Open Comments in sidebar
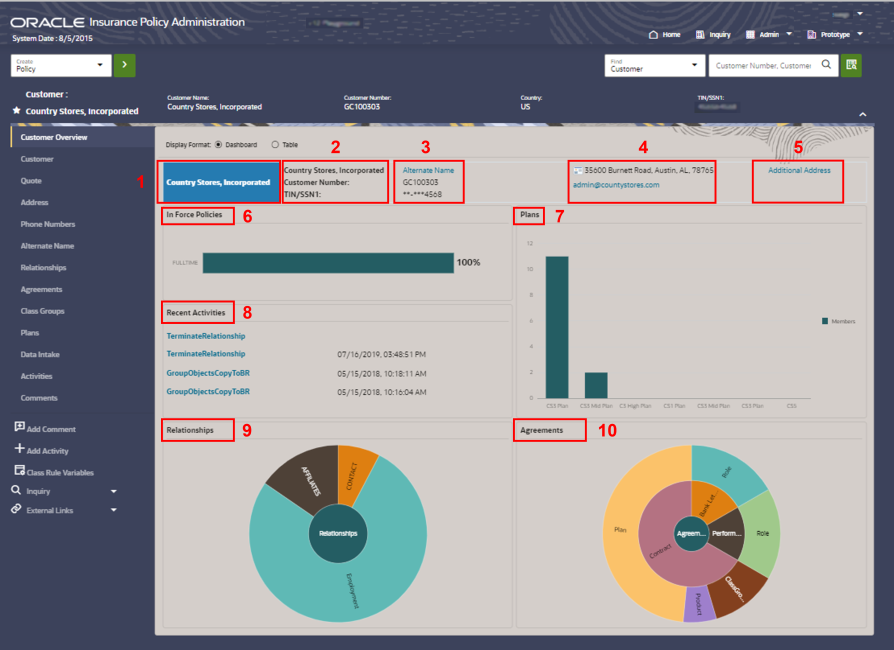 tap(39, 397)
